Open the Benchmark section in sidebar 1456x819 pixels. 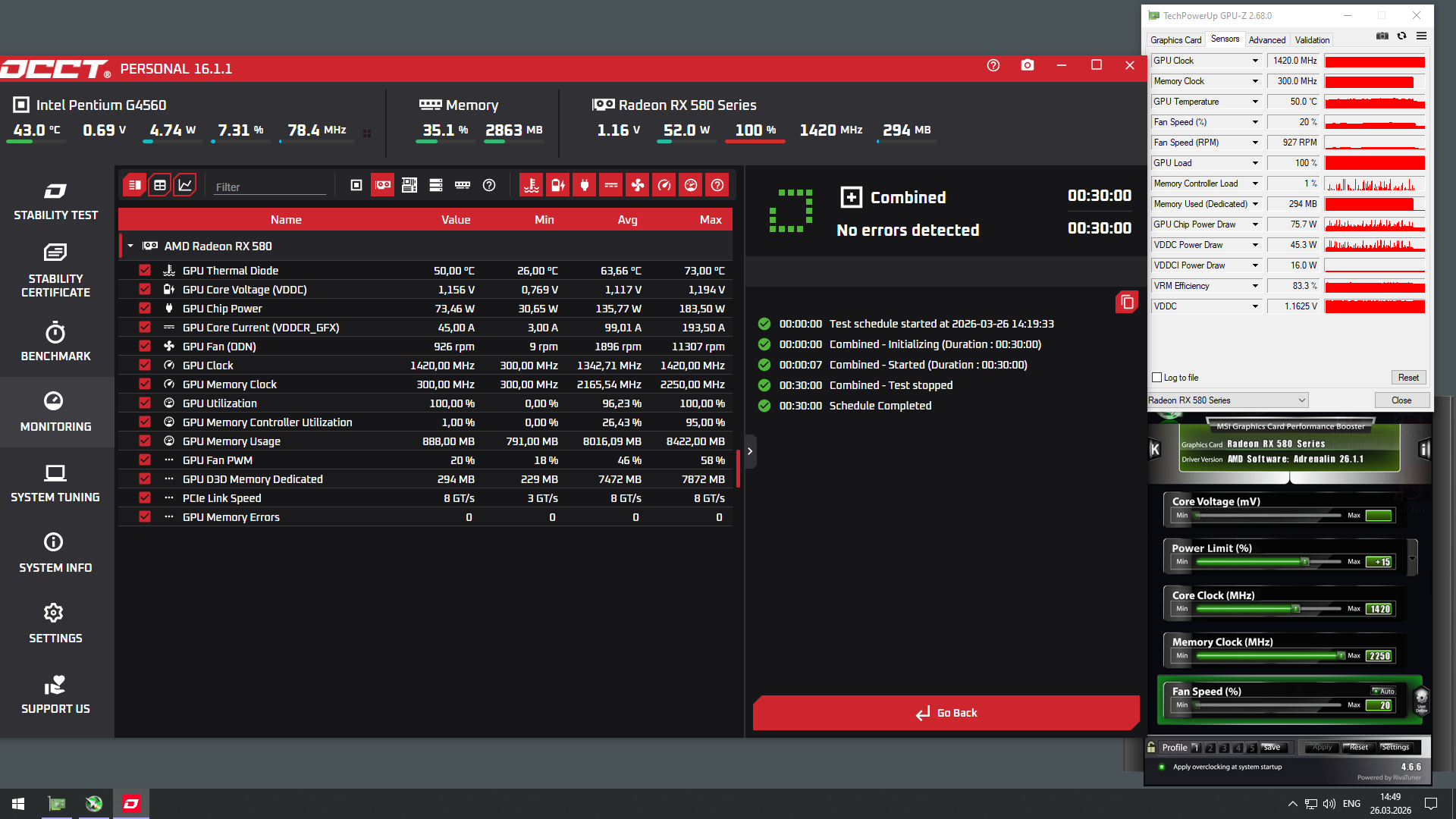pyautogui.click(x=55, y=342)
